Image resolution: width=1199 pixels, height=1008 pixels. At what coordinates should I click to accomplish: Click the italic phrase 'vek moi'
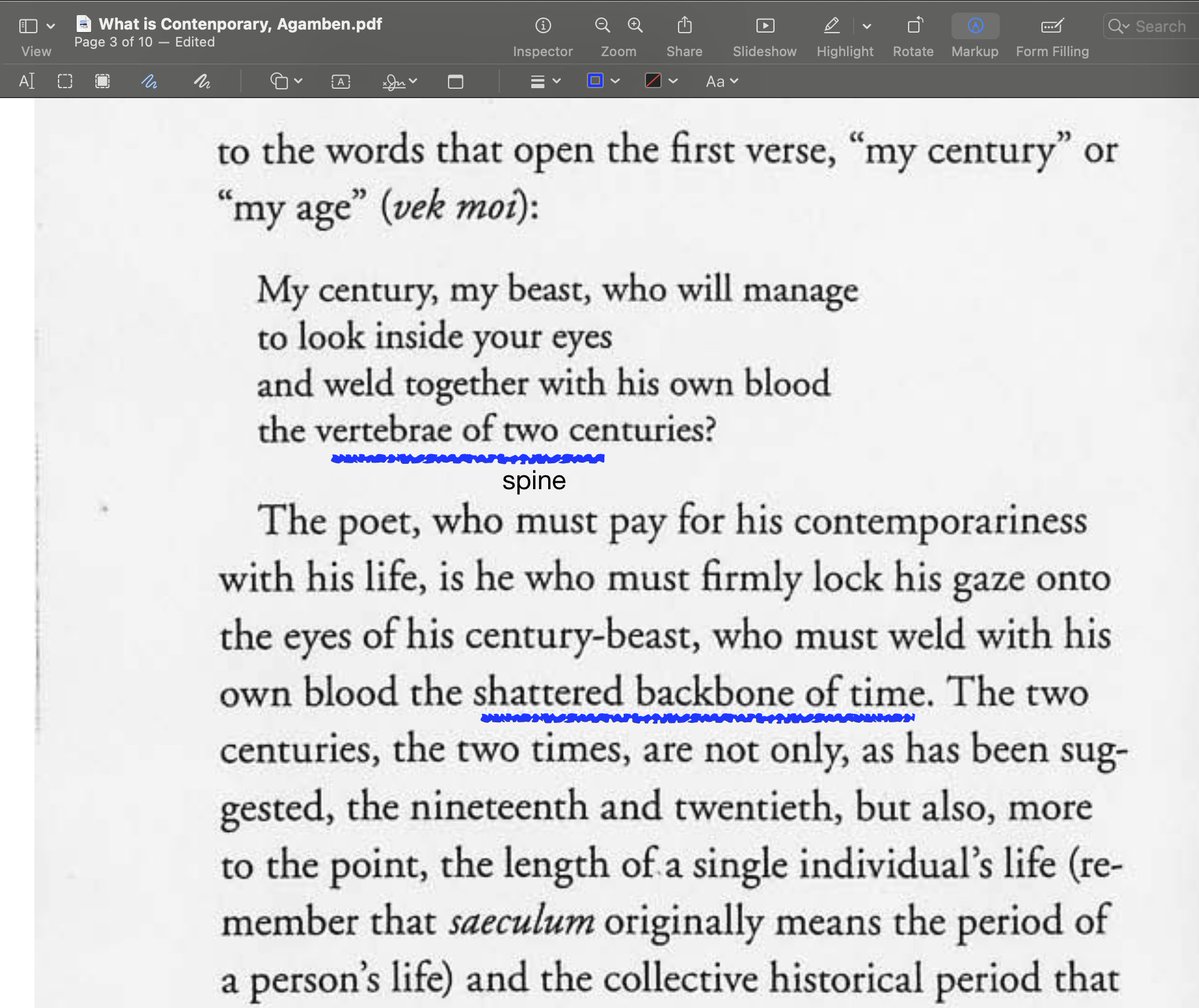[457, 206]
